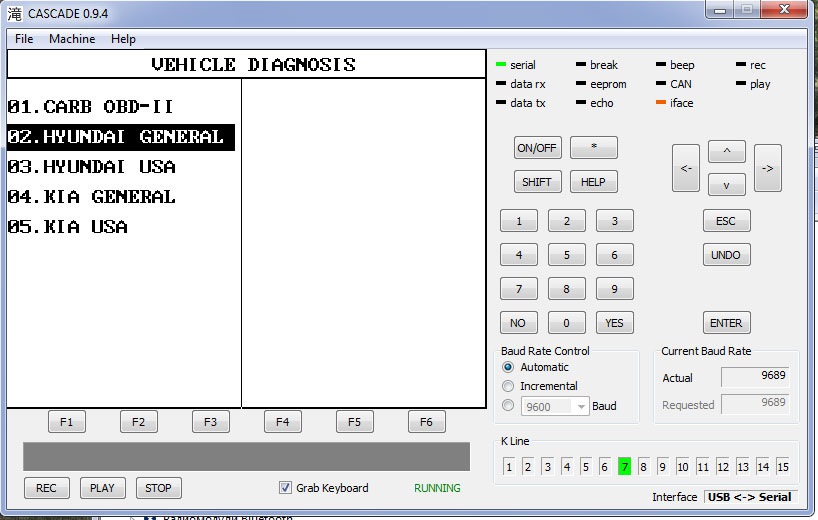Click the UNDO button
818x520 pixels.
tap(727, 255)
